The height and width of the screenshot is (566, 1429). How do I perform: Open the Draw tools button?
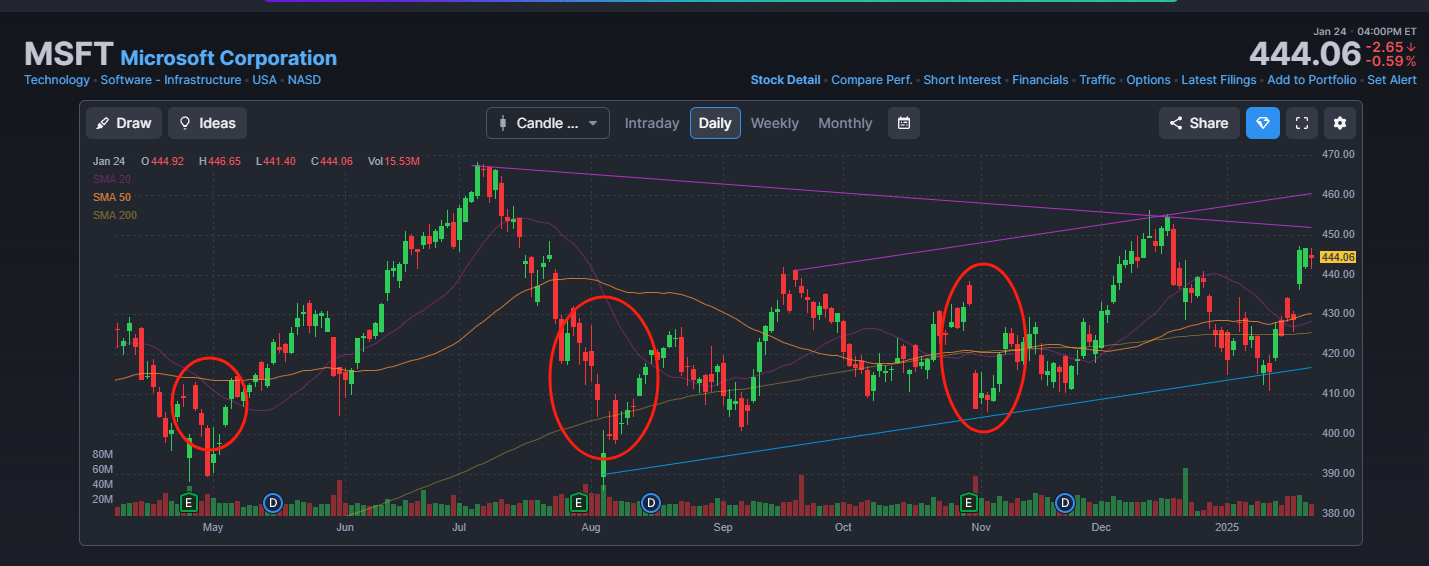[x=124, y=123]
